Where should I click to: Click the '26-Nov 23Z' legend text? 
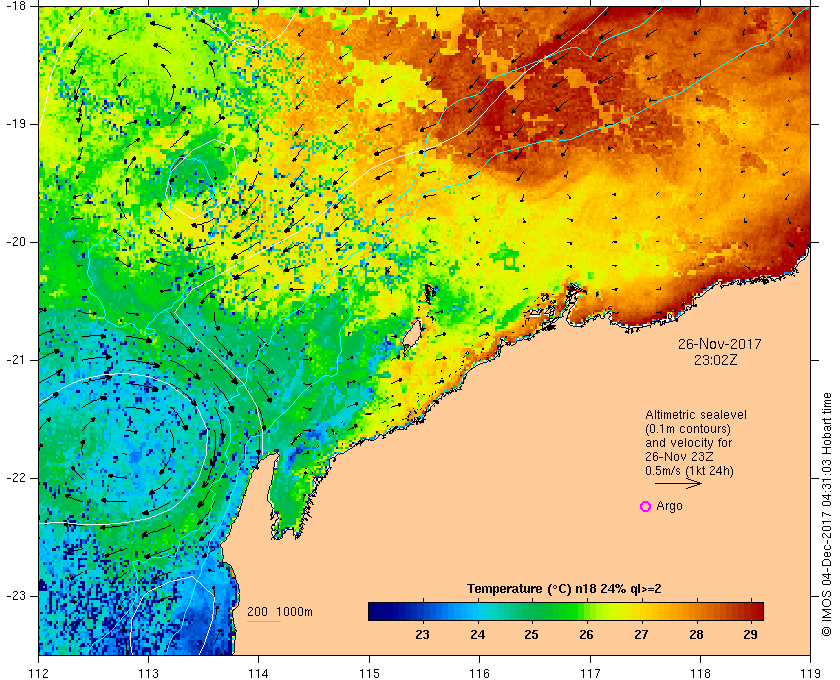[679, 457]
